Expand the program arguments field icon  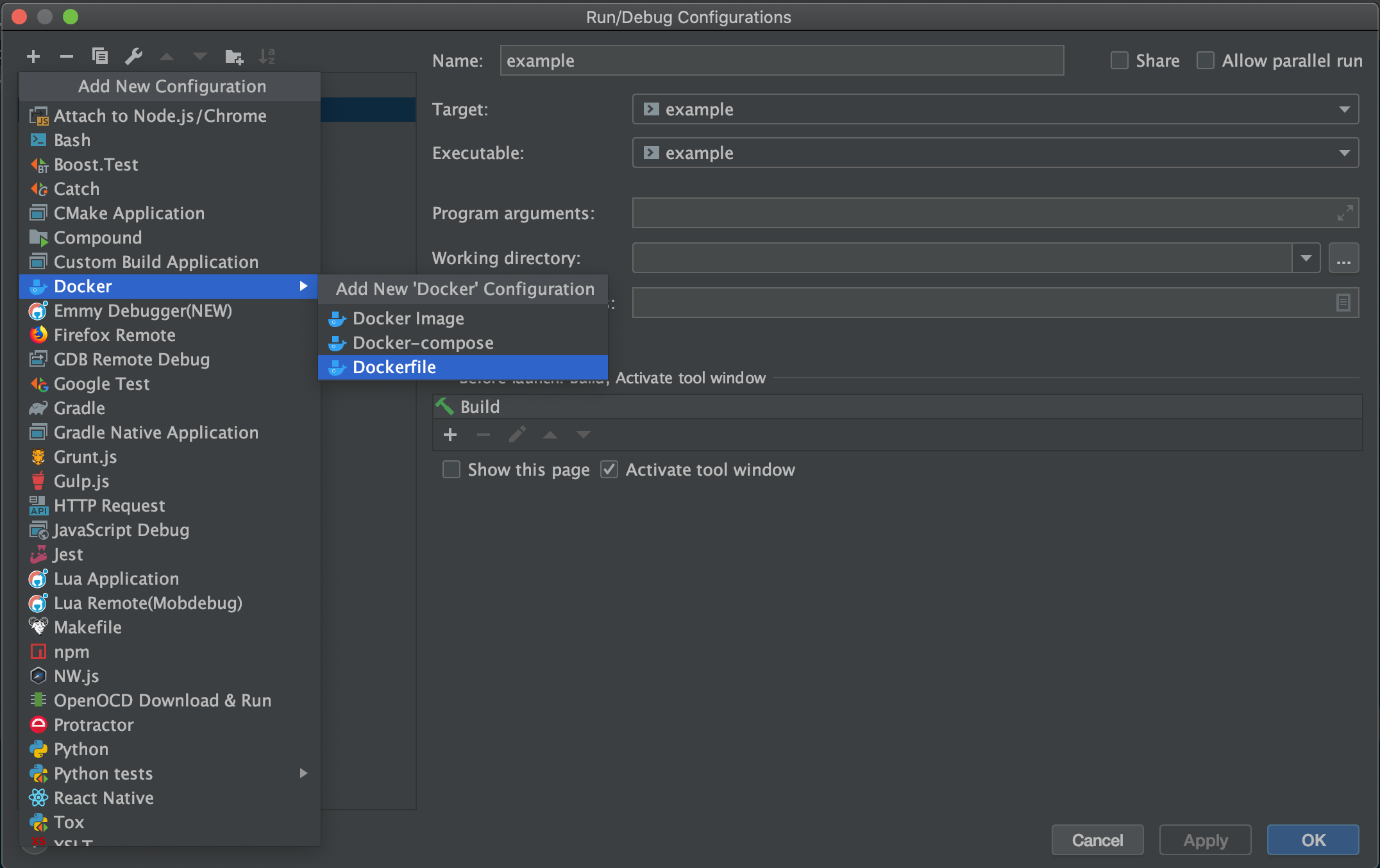(1345, 213)
